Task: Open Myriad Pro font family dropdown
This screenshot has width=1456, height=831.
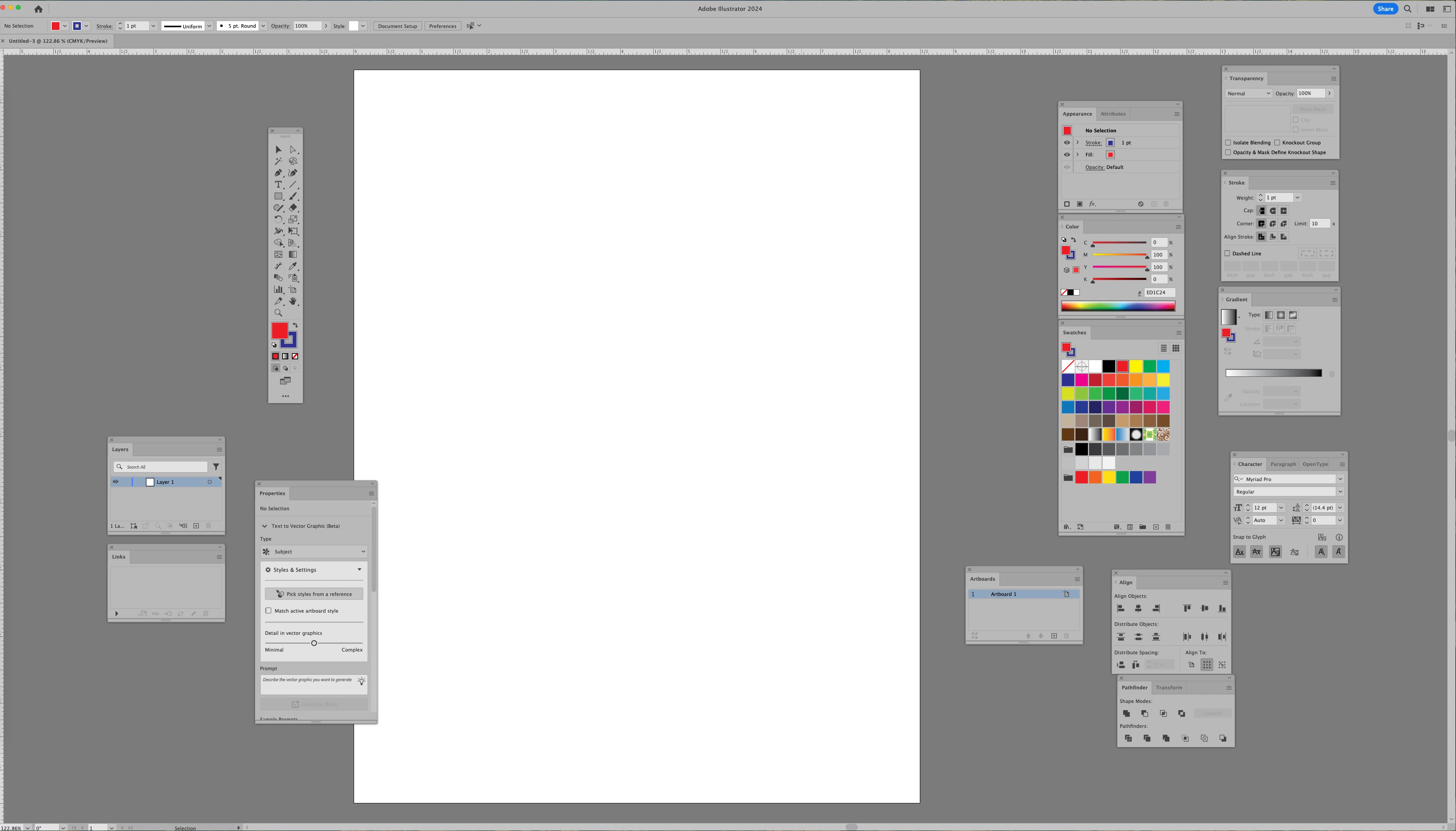Action: coord(1340,479)
